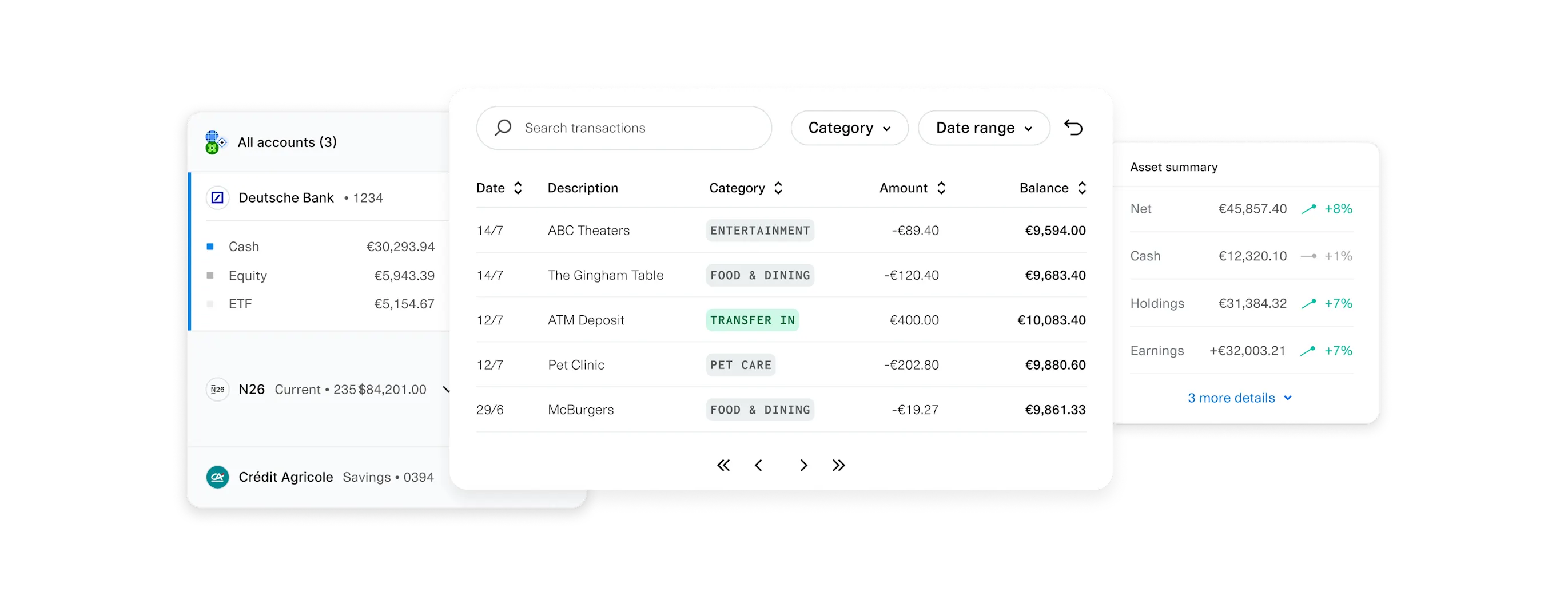Click the -€89.40 amount
Image resolution: width=1568 pixels, height=603 pixels.
915,231
